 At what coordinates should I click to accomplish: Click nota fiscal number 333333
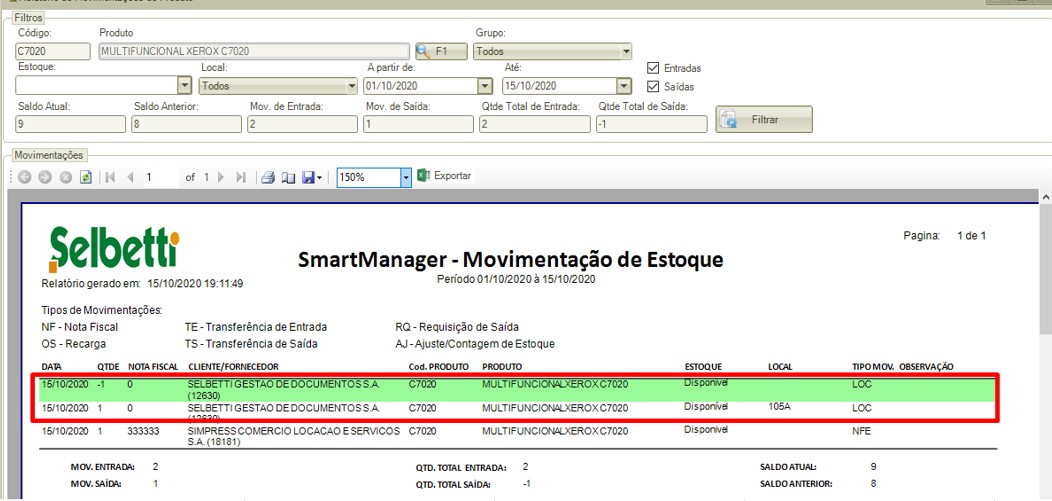point(144,431)
